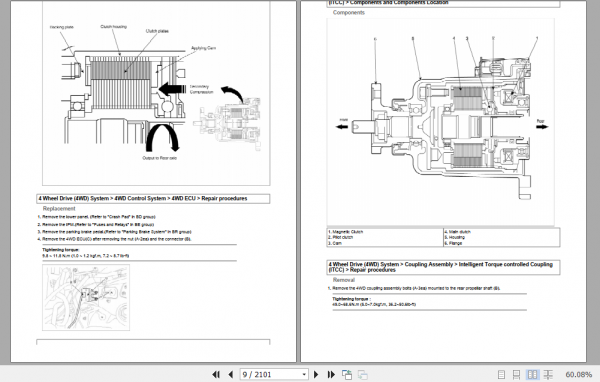
Task: Click the Magnetic Clutch legend entry
Action: 345,232
